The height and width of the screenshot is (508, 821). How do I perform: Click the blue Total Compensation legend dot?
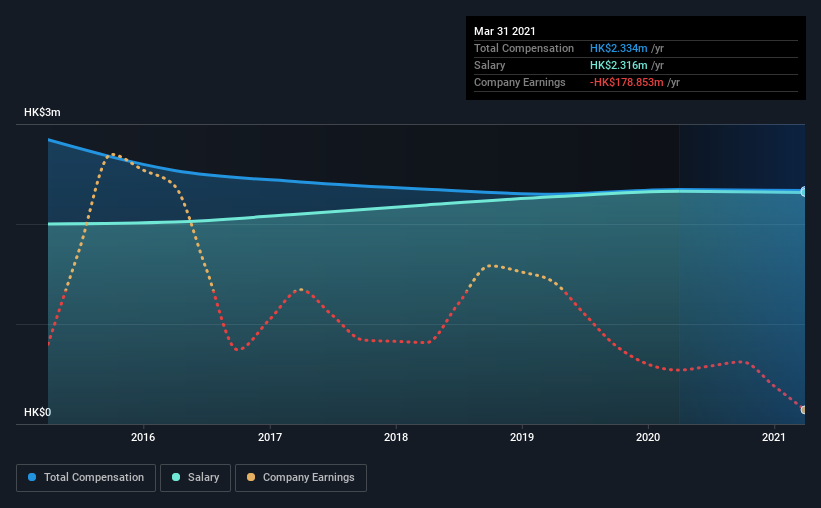tap(32, 477)
